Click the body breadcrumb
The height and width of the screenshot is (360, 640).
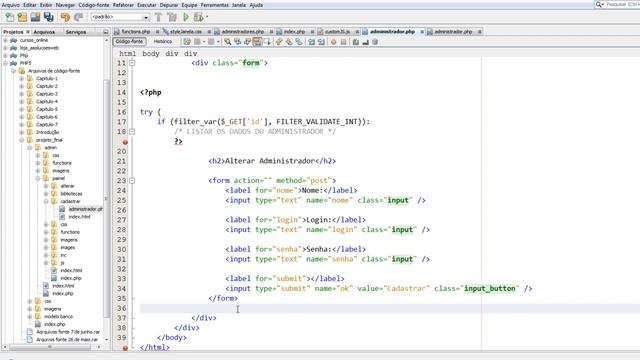(x=151, y=53)
